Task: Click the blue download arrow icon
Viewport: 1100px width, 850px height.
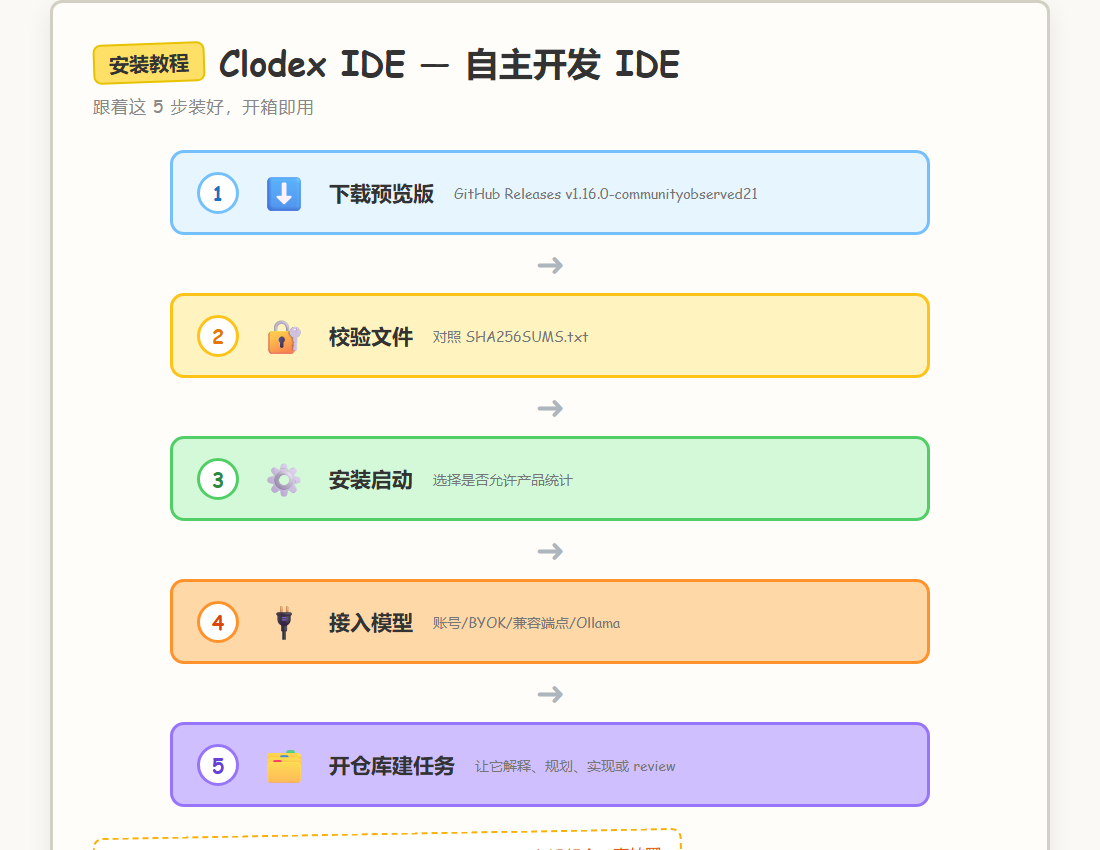Action: coord(284,194)
